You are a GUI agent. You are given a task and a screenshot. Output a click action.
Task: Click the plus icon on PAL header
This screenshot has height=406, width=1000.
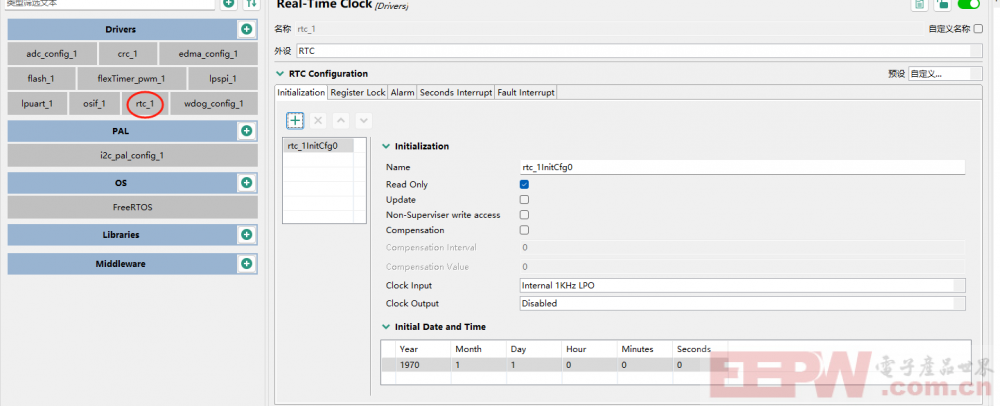pyautogui.click(x=246, y=131)
